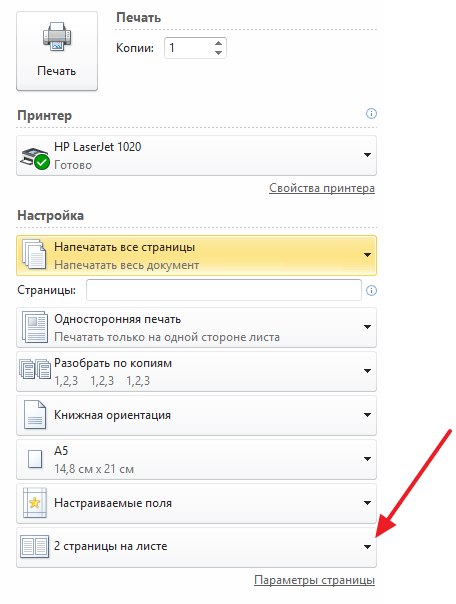Click the Напечатать все страницы pages icon
This screenshot has height=604, width=456.
(34, 254)
